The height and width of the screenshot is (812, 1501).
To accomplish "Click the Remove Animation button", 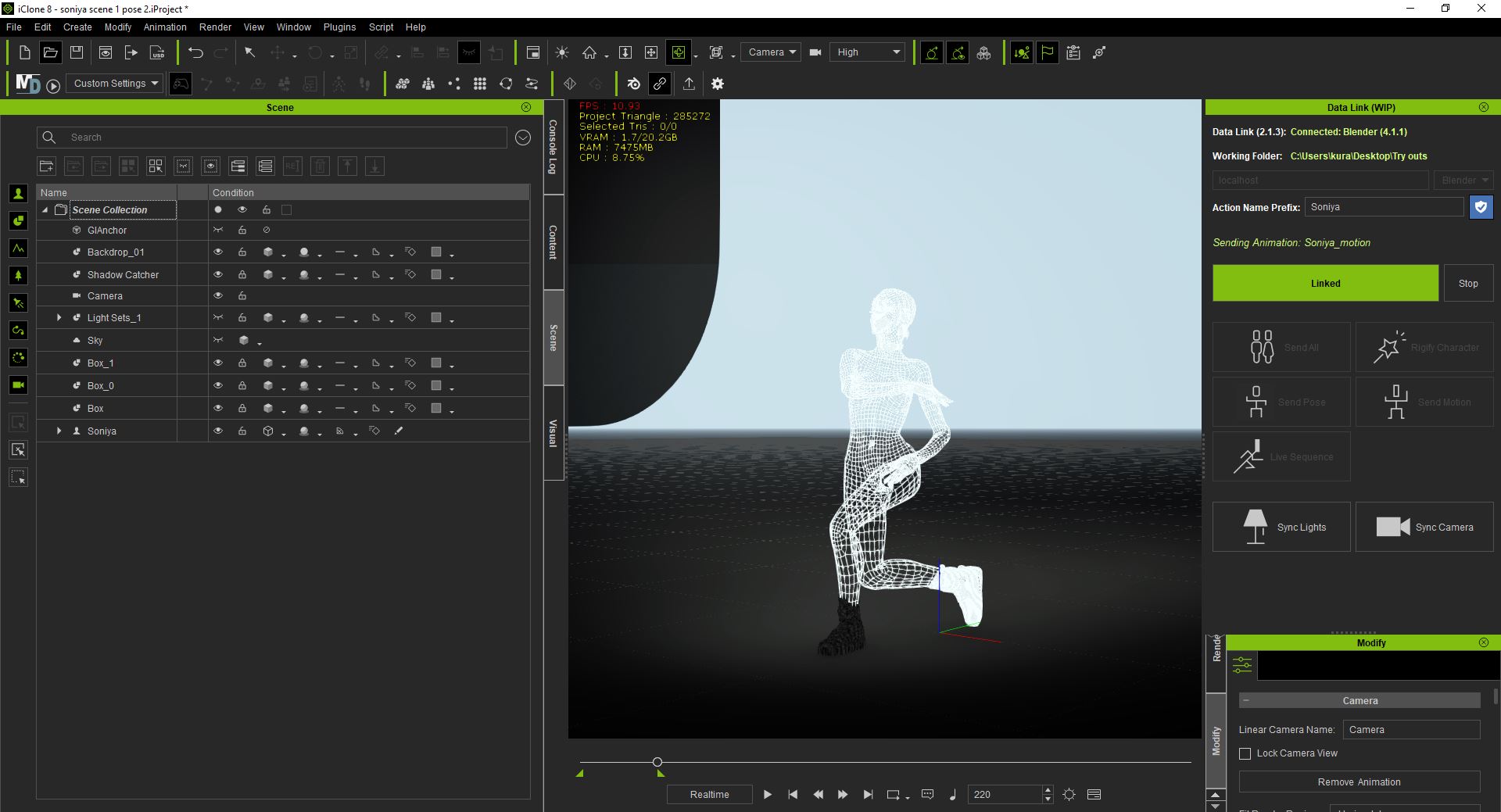I will (x=1359, y=782).
